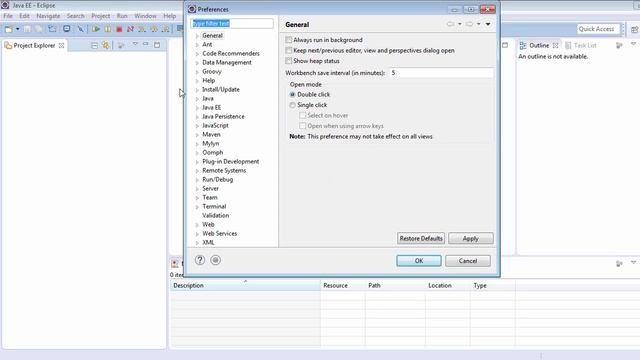
Task: Expand the Java preferences node
Action: click(197, 99)
